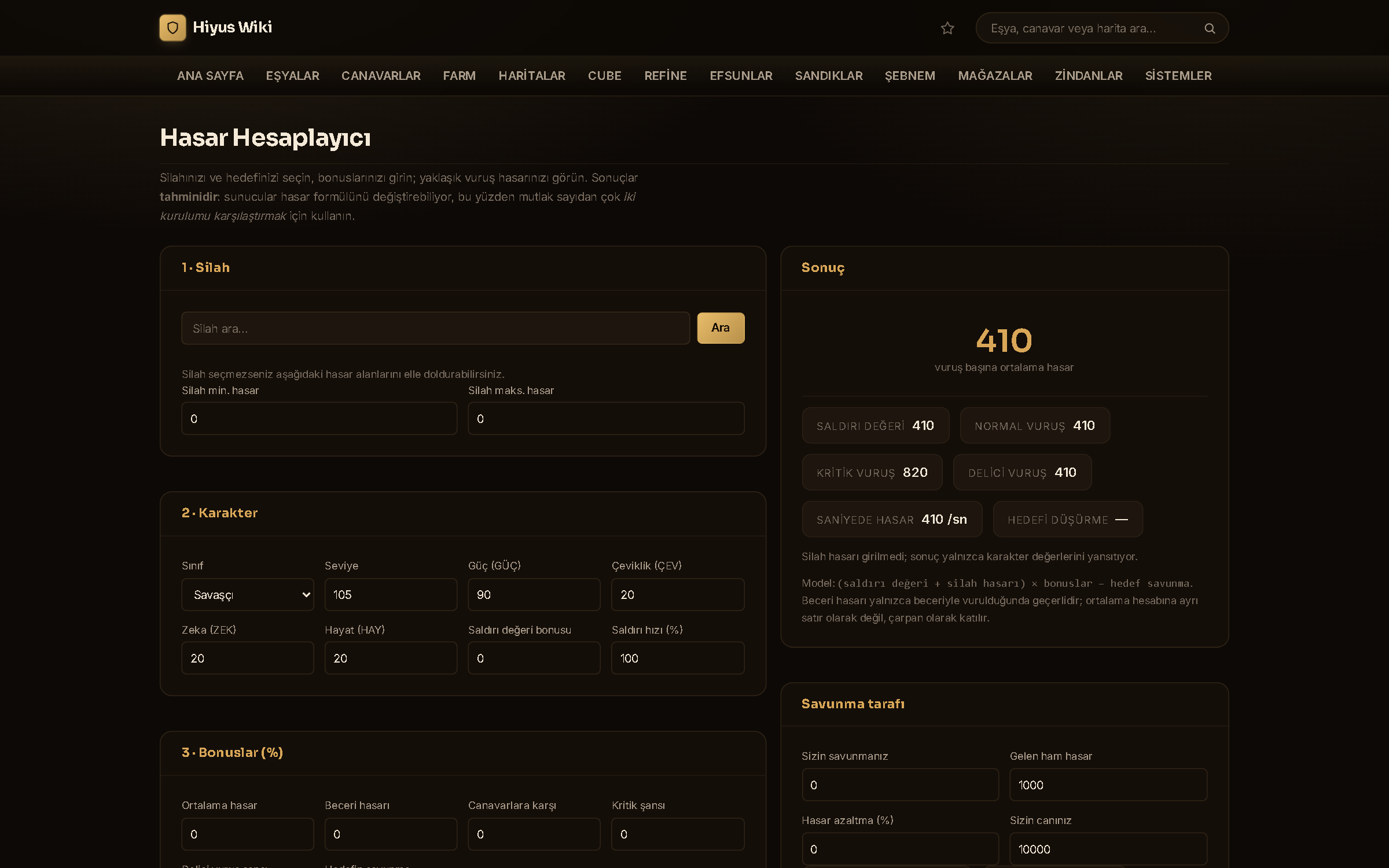Click the Hiyus Wiki shield logo

click(172, 28)
